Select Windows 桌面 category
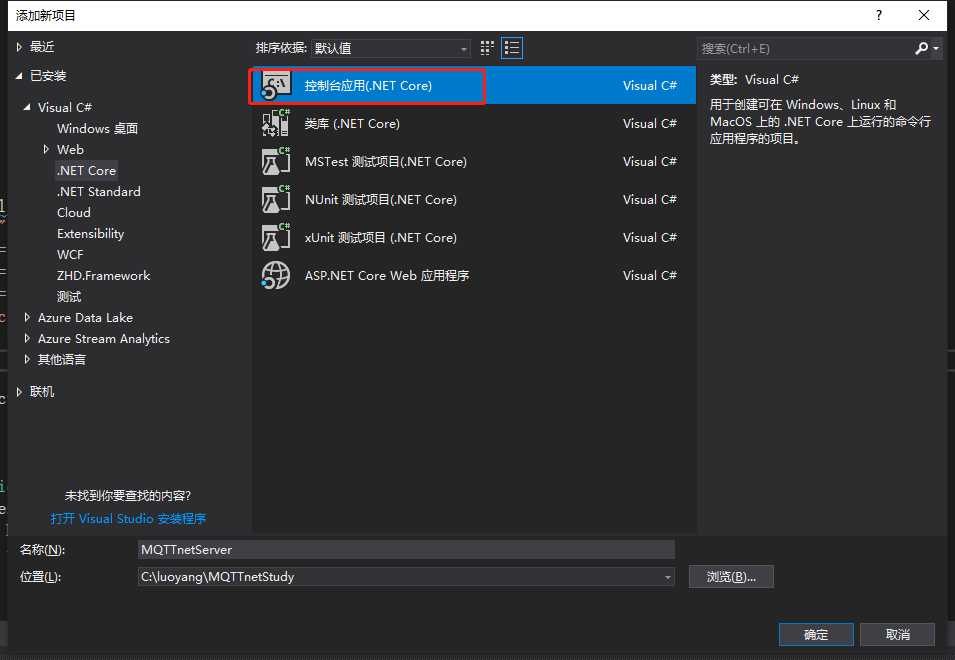Screen dimensions: 955x660 [97, 128]
